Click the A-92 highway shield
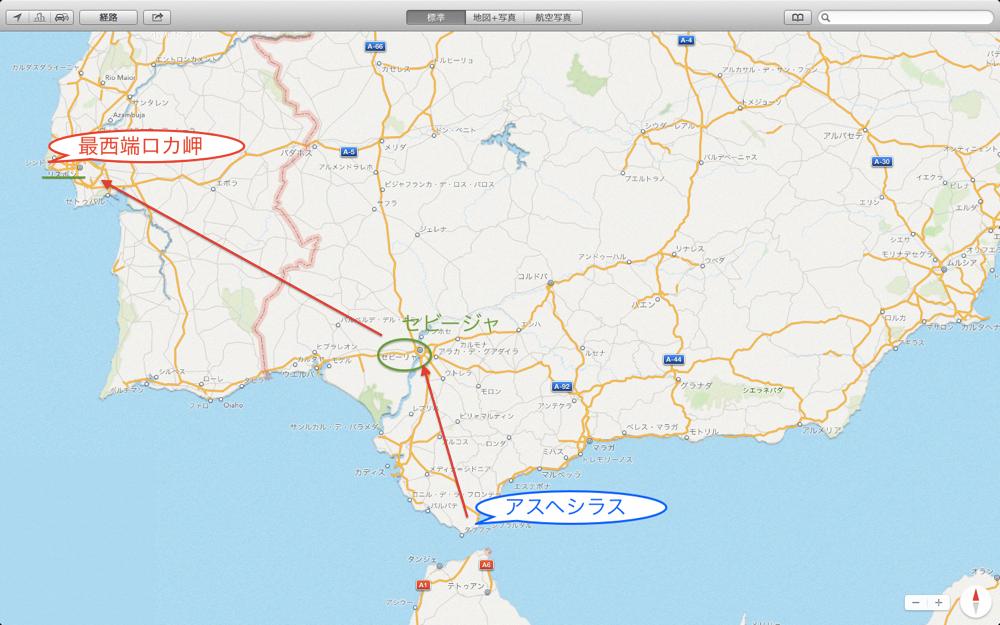Image resolution: width=1000 pixels, height=625 pixels. 561,386
